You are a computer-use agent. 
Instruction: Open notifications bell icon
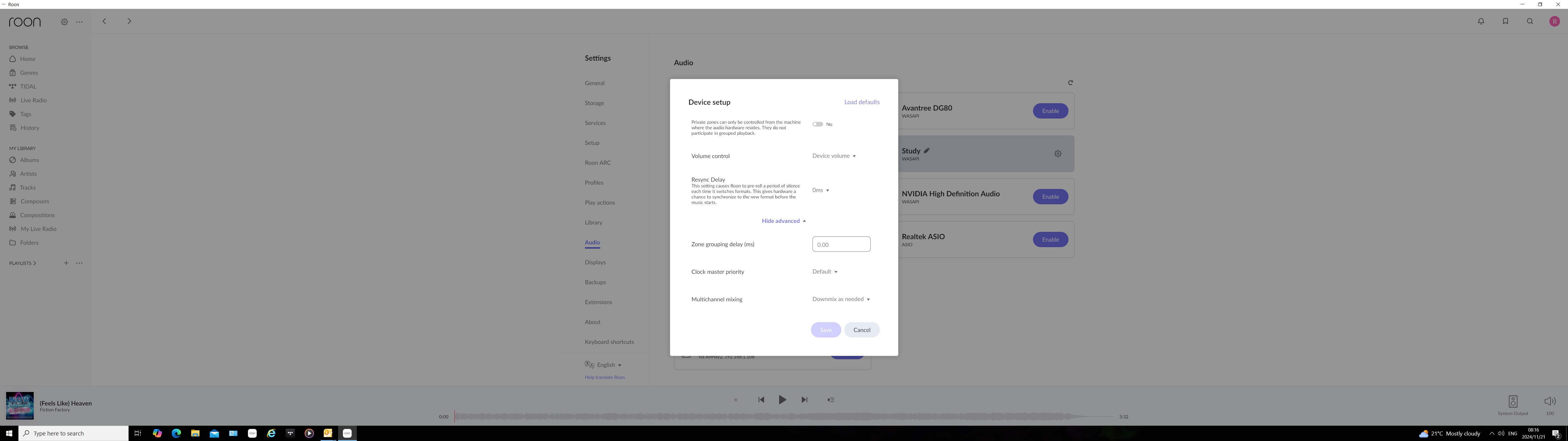pos(1481,21)
